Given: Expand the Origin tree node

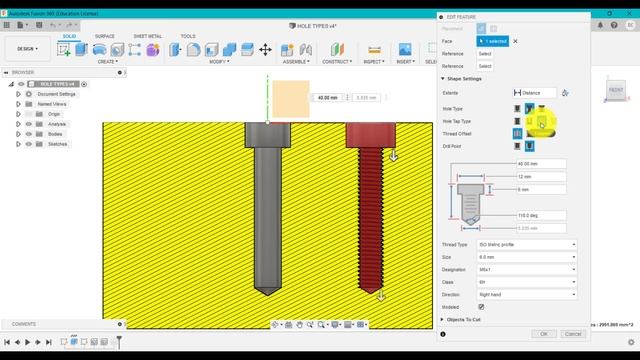Looking at the screenshot, I should coord(18,114).
